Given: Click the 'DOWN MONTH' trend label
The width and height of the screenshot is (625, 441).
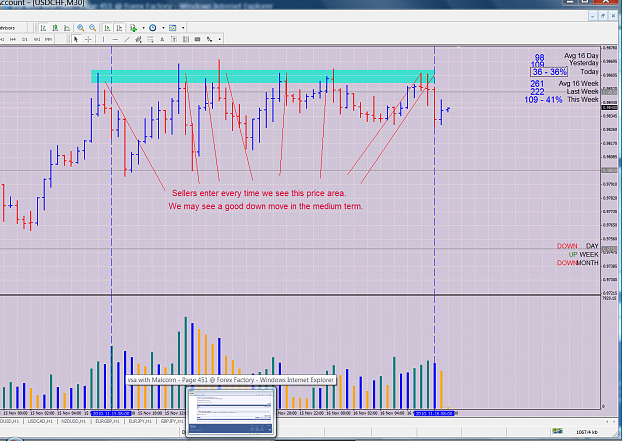Looking at the screenshot, I should pos(578,263).
